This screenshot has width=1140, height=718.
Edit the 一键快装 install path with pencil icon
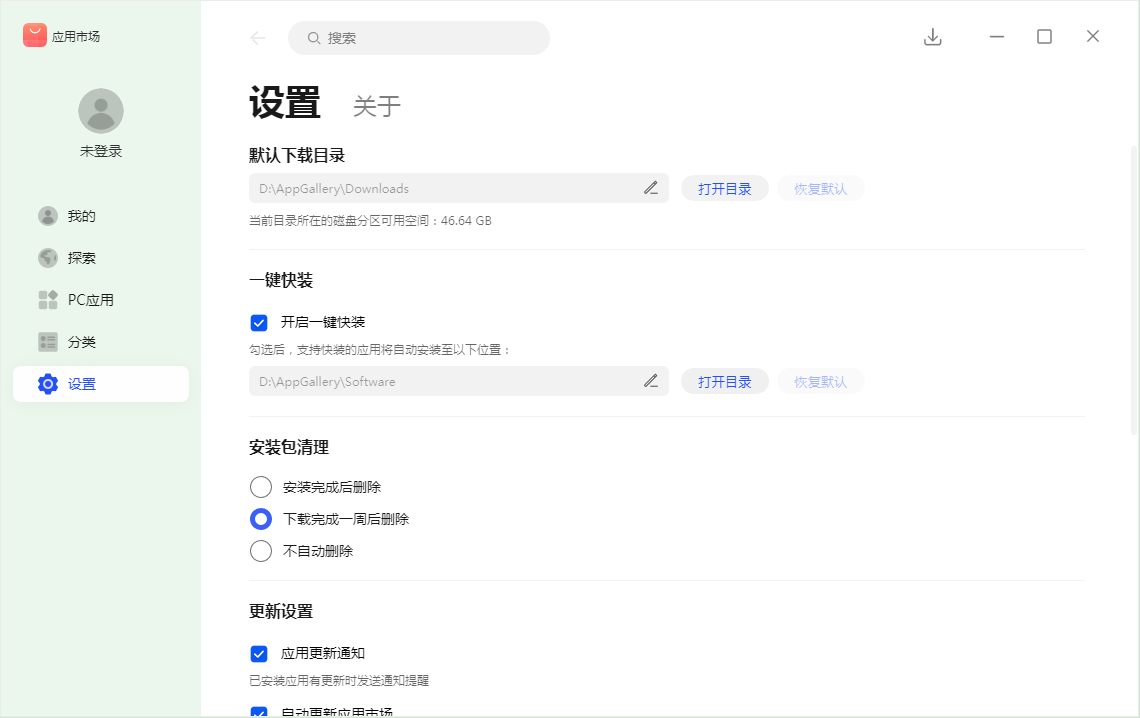tap(651, 381)
